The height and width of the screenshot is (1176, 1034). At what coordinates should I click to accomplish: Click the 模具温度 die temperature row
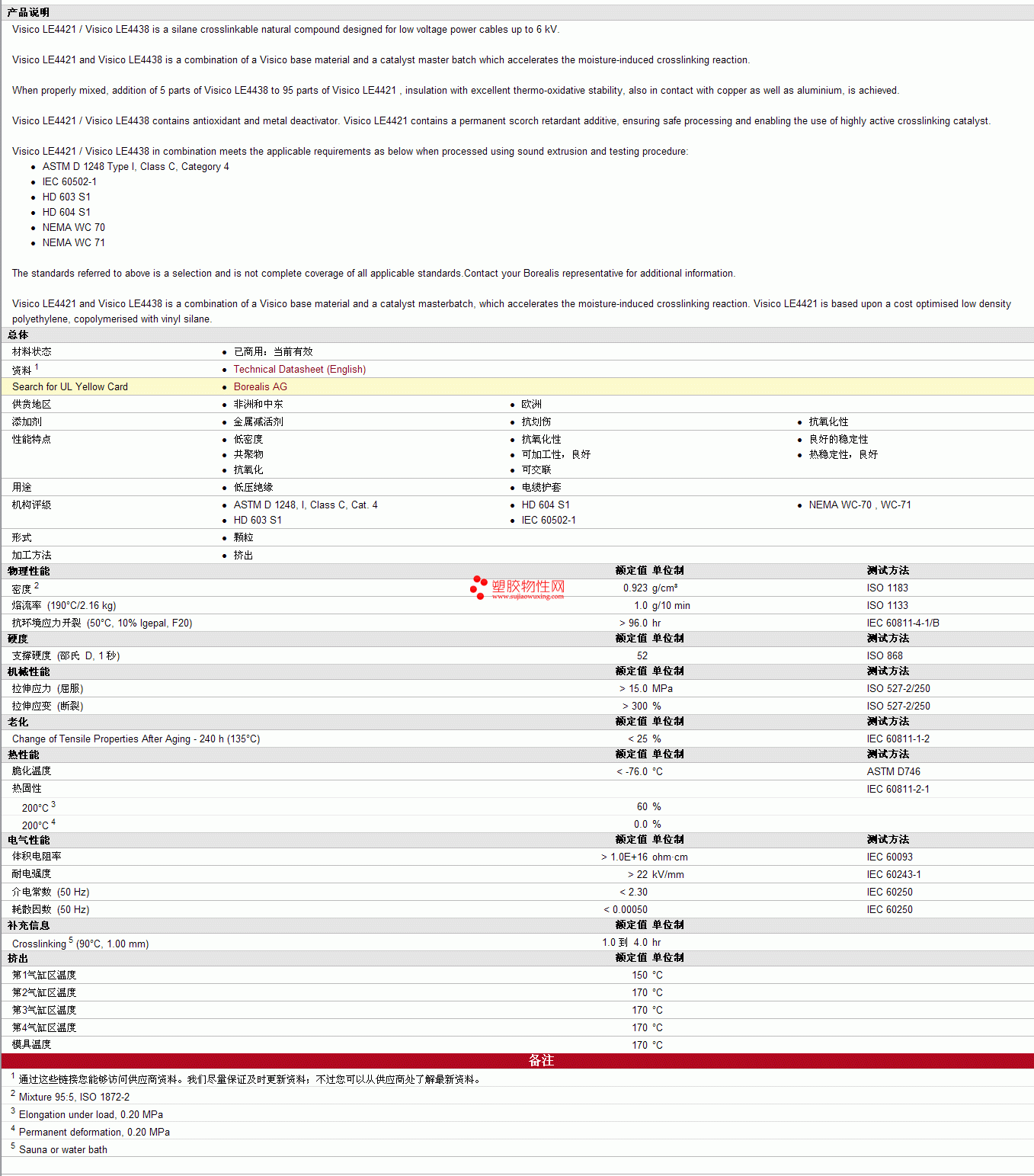[x=517, y=1045]
